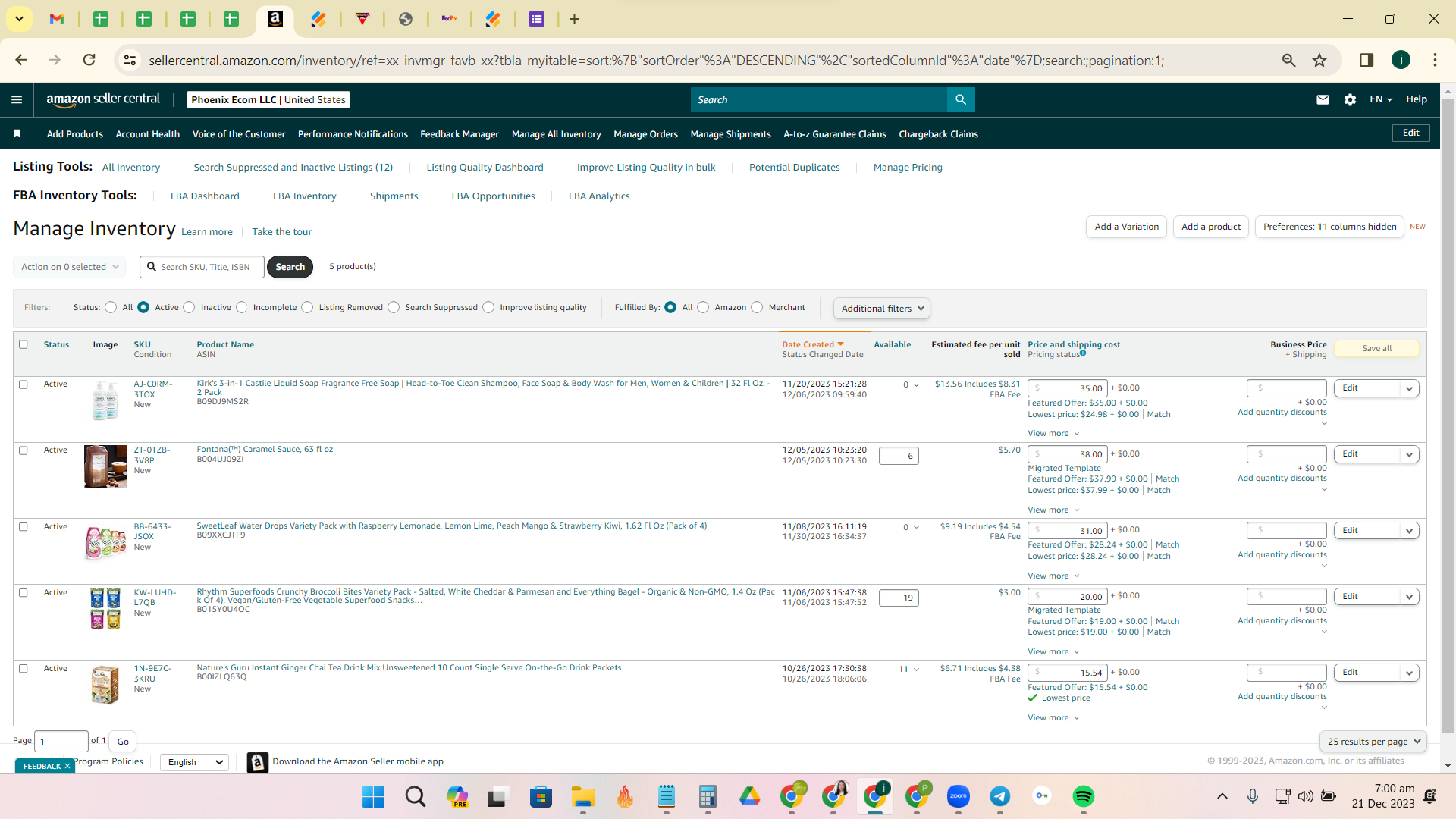
Task: Check the Kirk's Castile Soap row checkbox
Action: click(x=24, y=384)
